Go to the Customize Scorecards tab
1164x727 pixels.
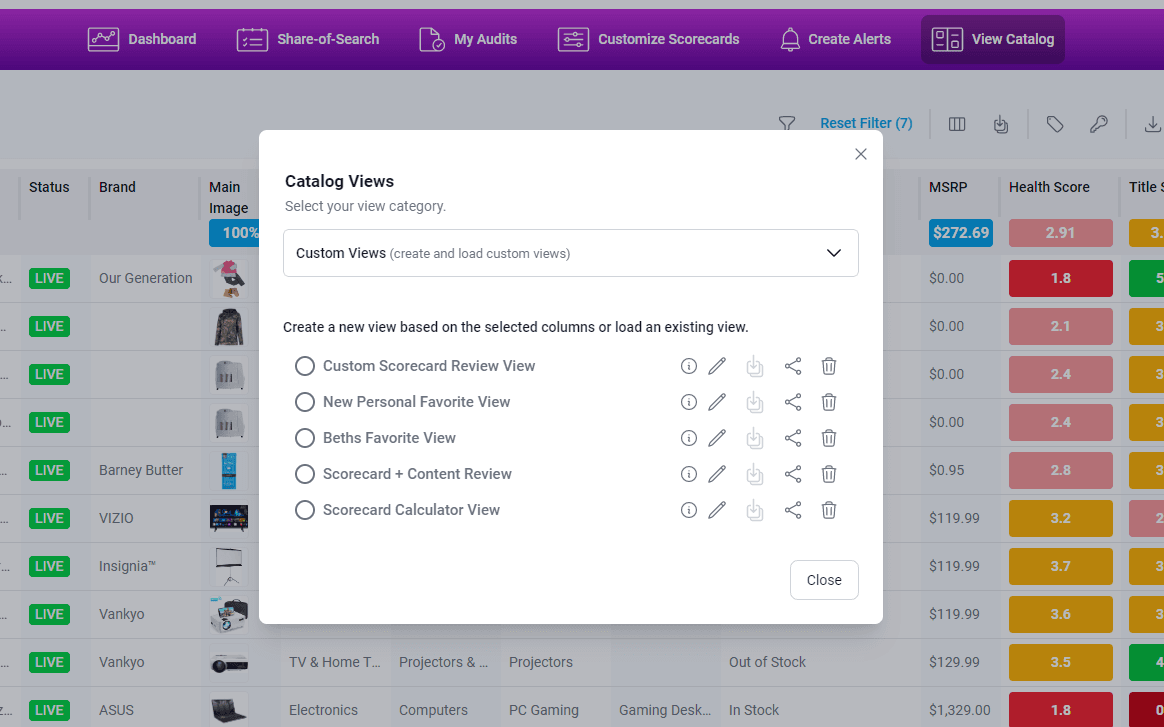click(649, 39)
